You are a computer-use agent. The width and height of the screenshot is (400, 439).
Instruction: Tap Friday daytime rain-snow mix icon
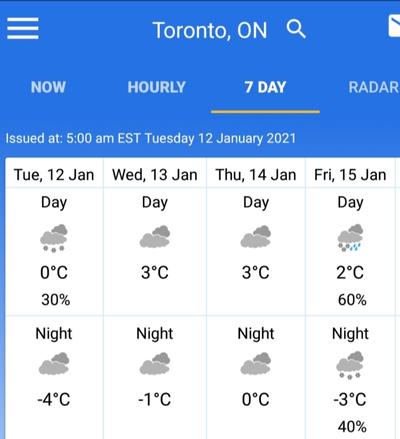[x=350, y=238]
